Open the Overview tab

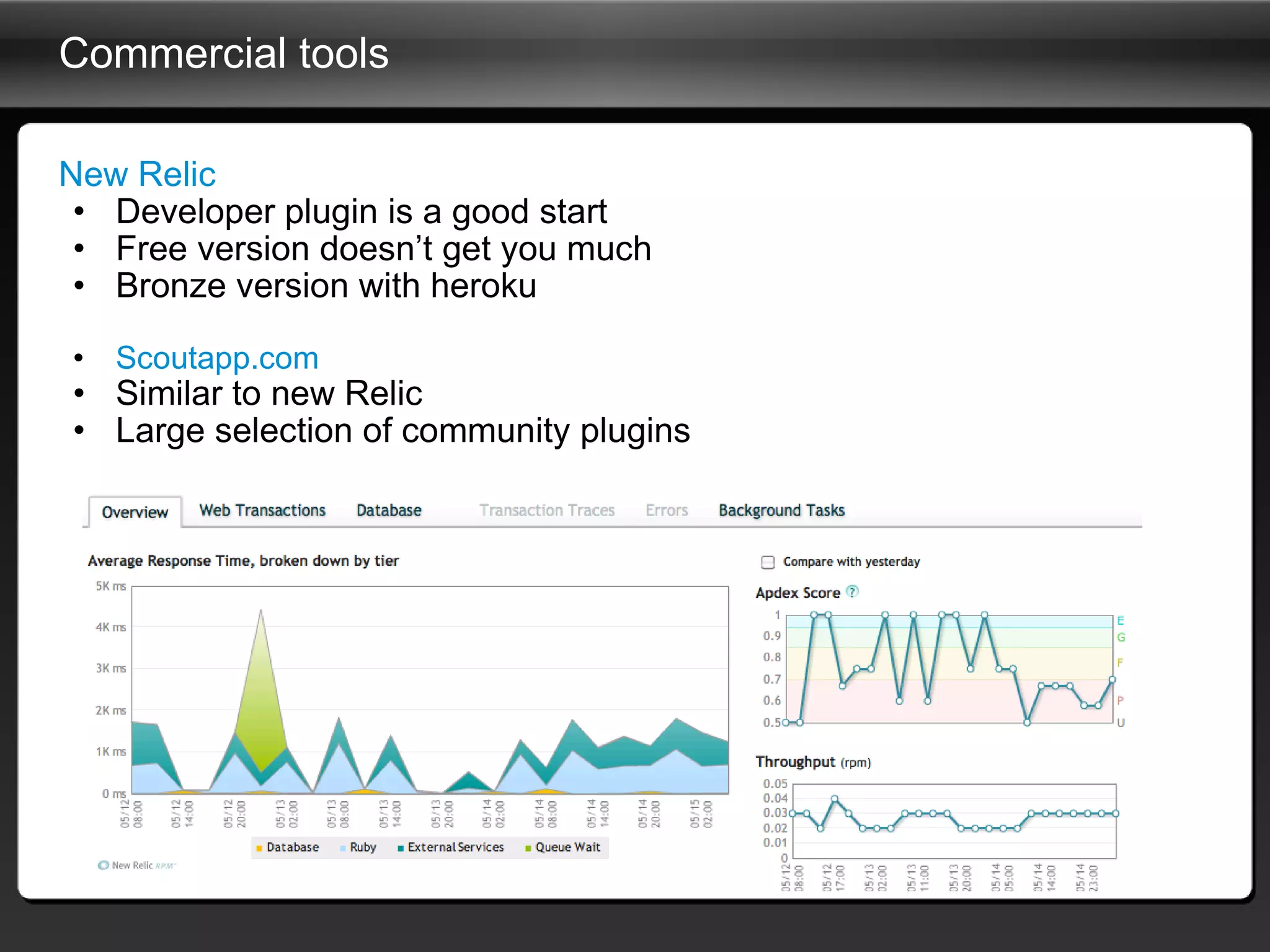[x=135, y=512]
